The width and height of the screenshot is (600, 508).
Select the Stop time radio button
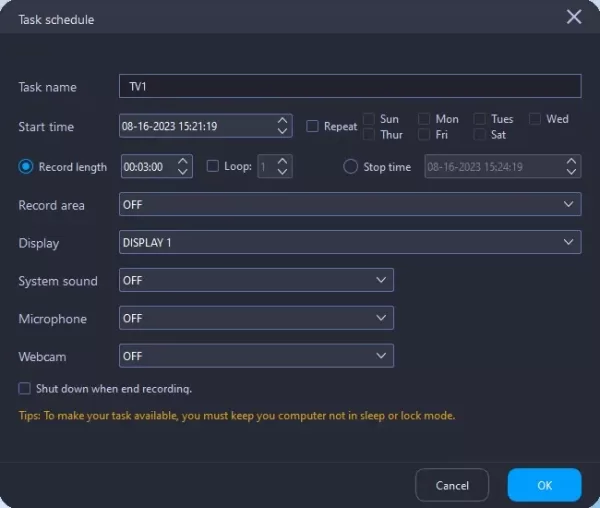350,167
